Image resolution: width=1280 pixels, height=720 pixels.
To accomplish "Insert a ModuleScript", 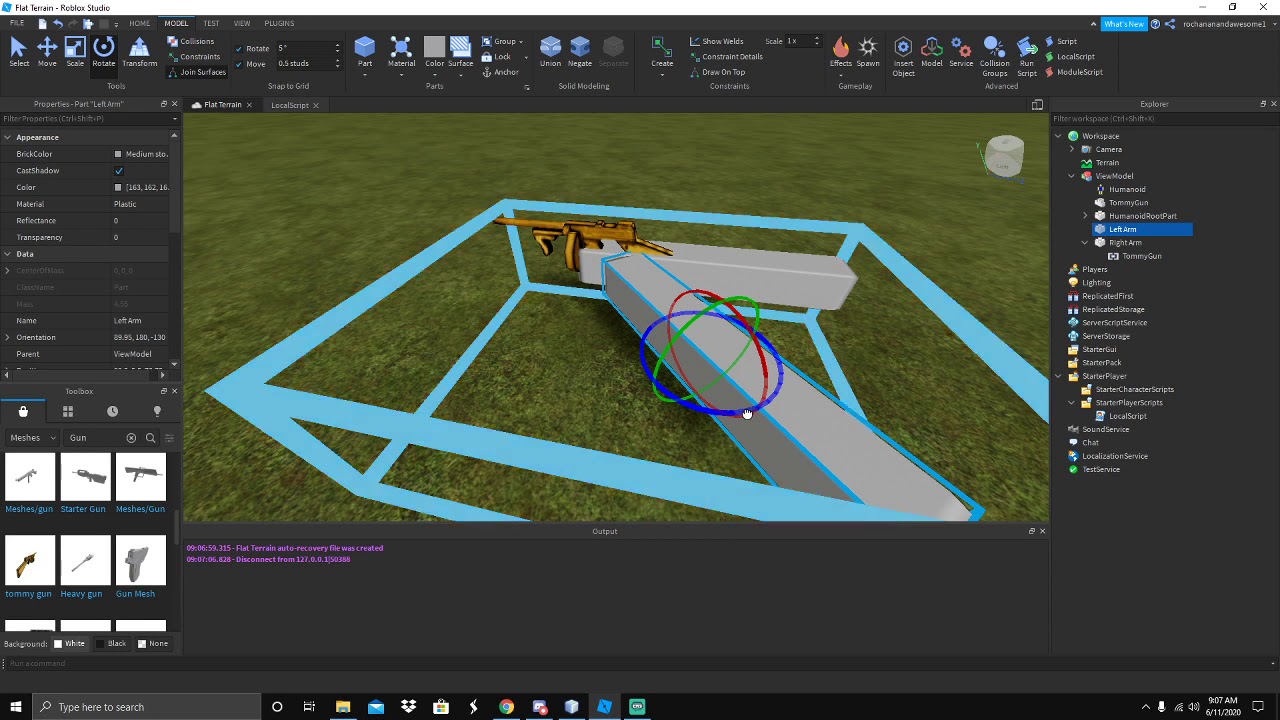I will pos(1073,72).
